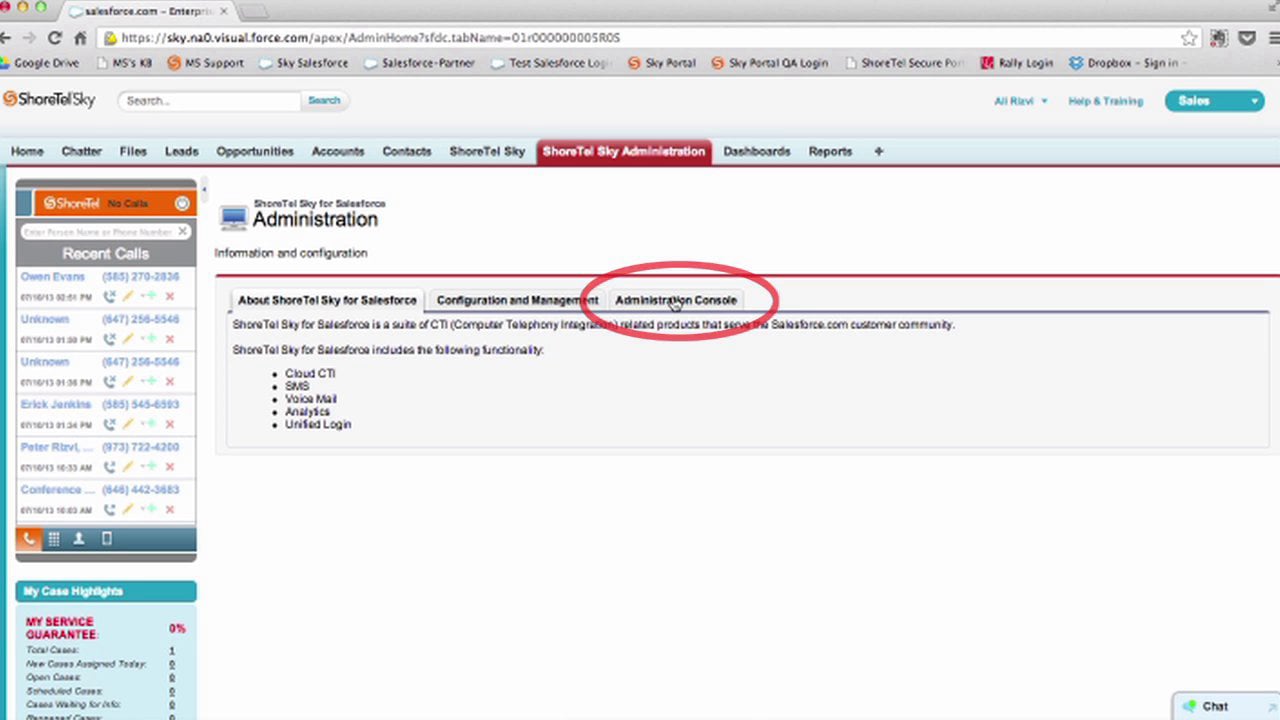1280x720 pixels.
Task: Click the pencil edit icon for Owen Evans
Action: pyautogui.click(x=128, y=296)
